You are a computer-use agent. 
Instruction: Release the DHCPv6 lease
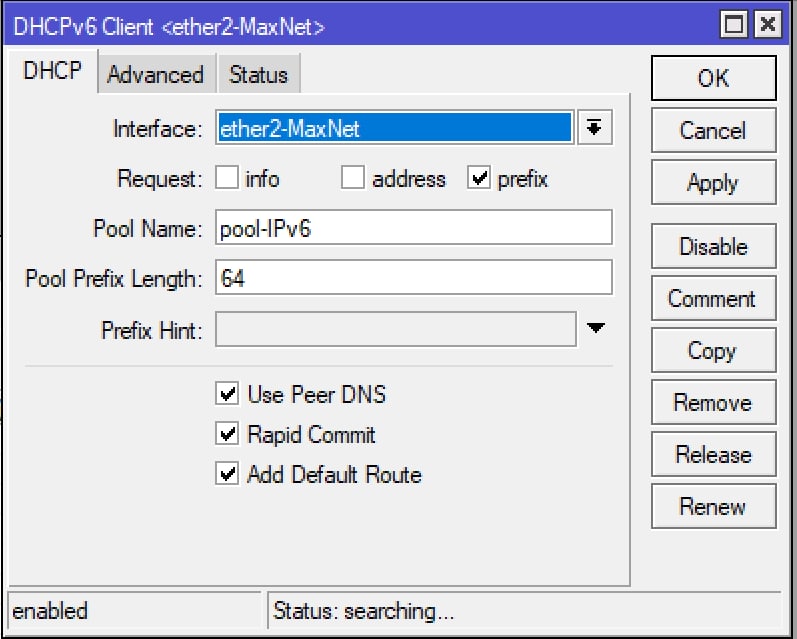(x=714, y=454)
